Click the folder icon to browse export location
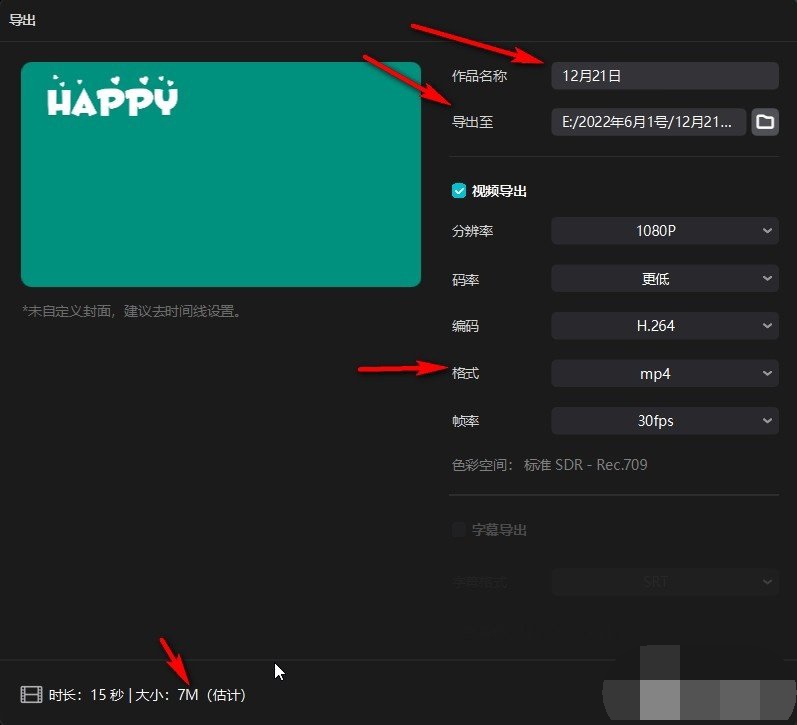The width and height of the screenshot is (797, 725). pyautogui.click(x=765, y=122)
